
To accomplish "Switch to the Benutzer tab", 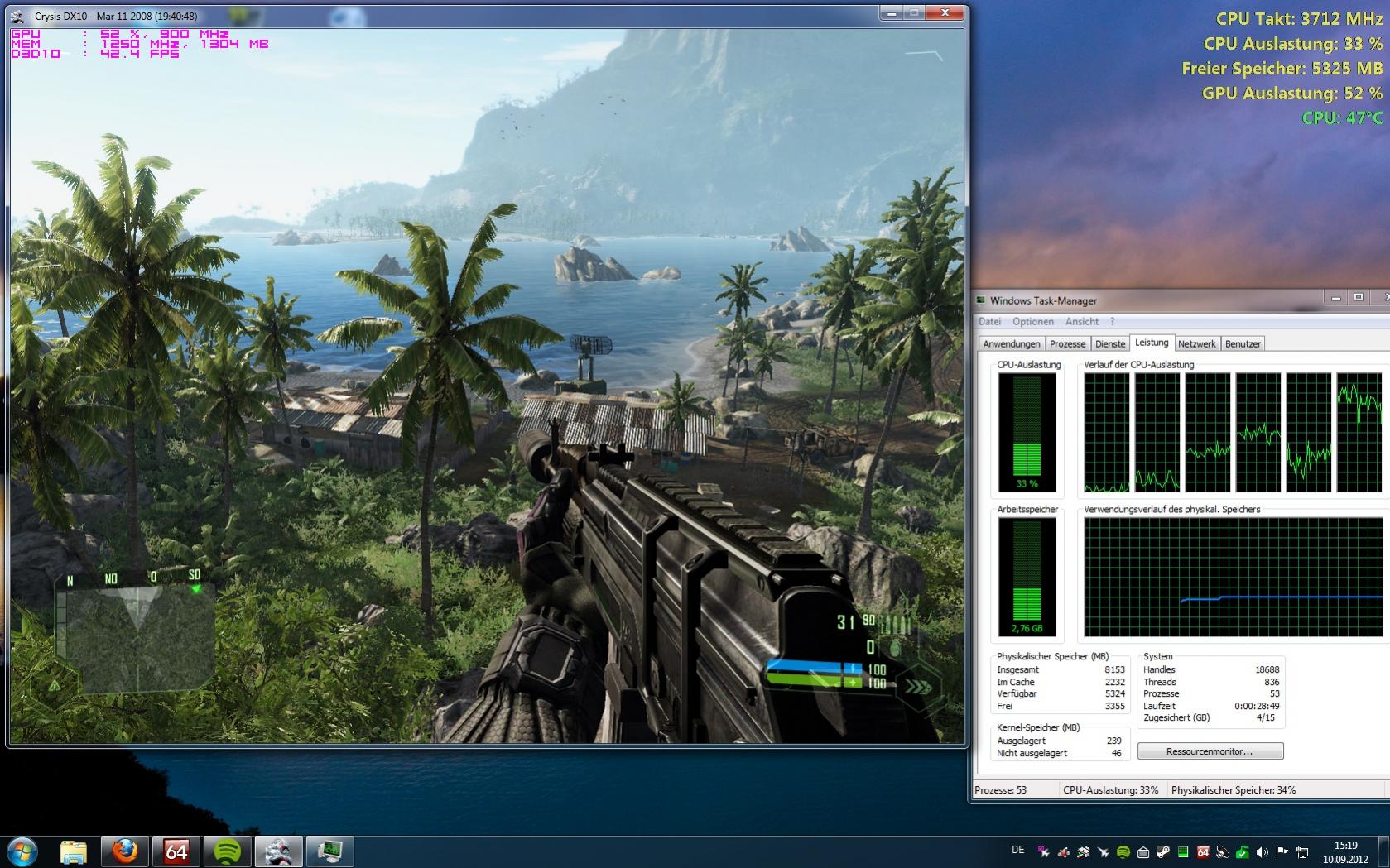I will [x=1243, y=343].
